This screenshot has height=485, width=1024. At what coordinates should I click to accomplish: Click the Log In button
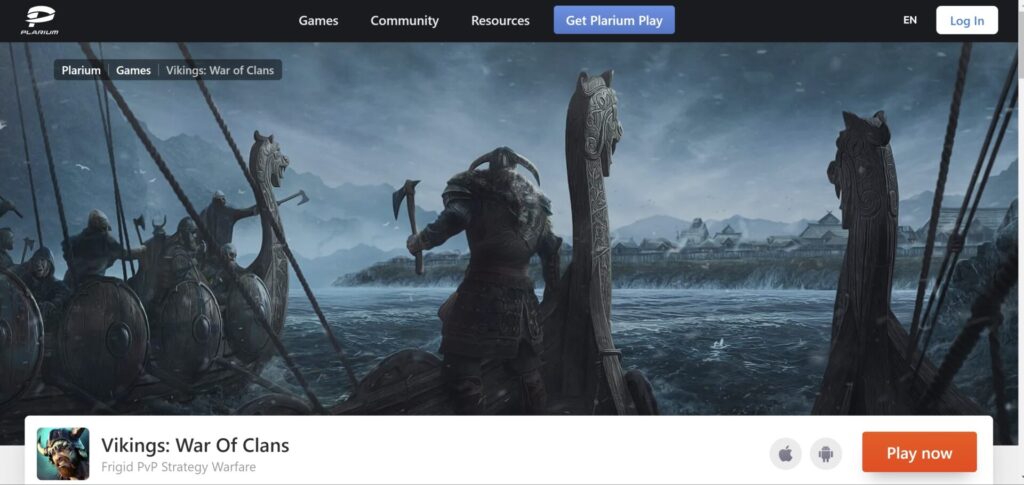967,20
